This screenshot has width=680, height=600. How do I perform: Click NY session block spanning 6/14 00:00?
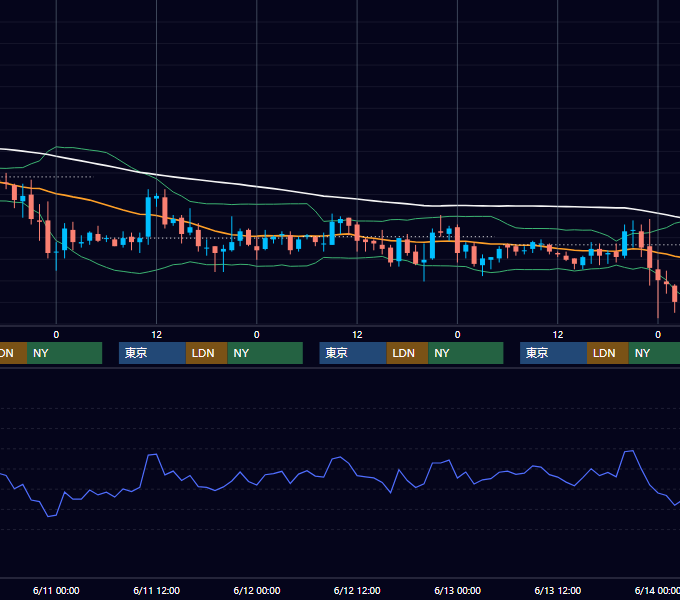[654, 353]
